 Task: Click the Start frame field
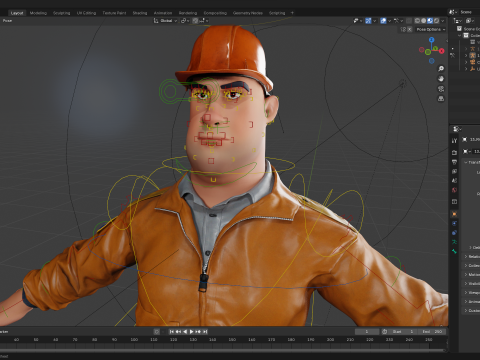point(403,332)
